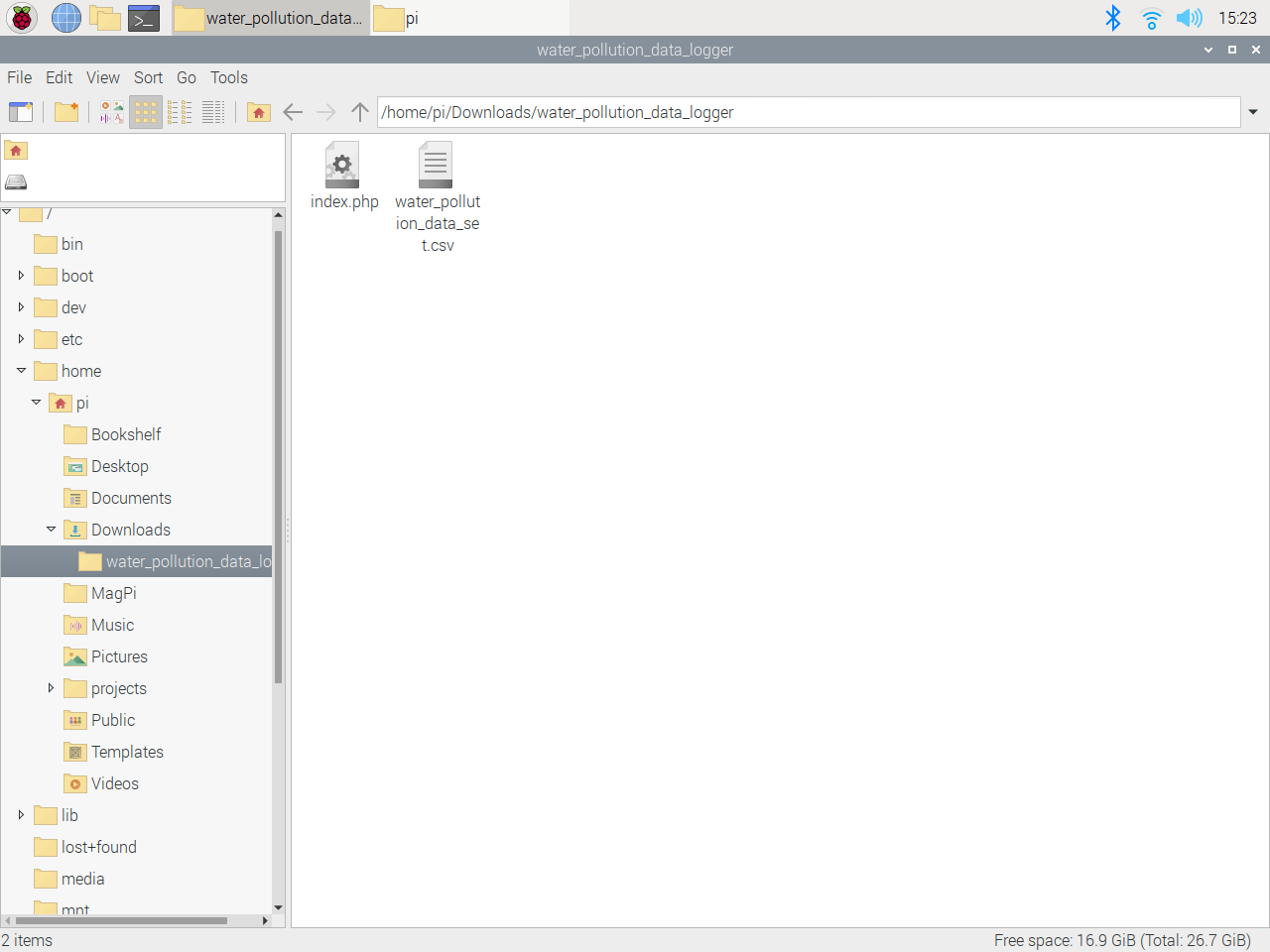This screenshot has width=1270, height=952.
Task: Create a new folder using the toolbar icon
Action: [x=66, y=112]
